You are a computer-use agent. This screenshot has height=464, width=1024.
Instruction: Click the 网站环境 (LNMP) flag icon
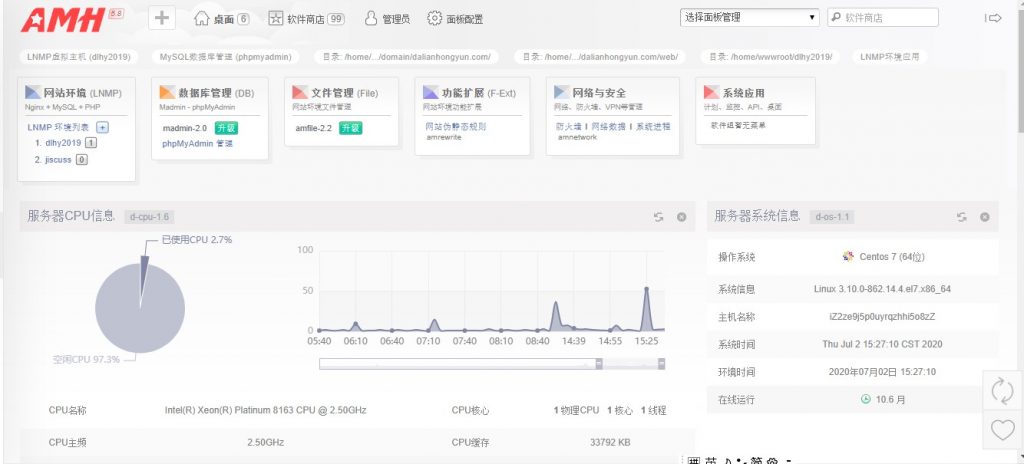33,92
